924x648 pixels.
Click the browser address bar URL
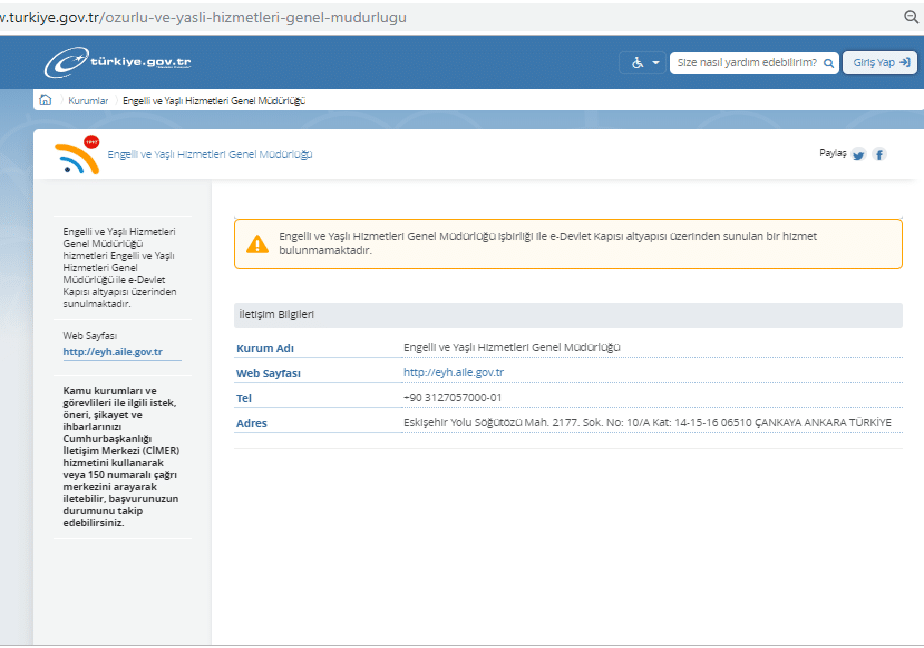tap(203, 17)
